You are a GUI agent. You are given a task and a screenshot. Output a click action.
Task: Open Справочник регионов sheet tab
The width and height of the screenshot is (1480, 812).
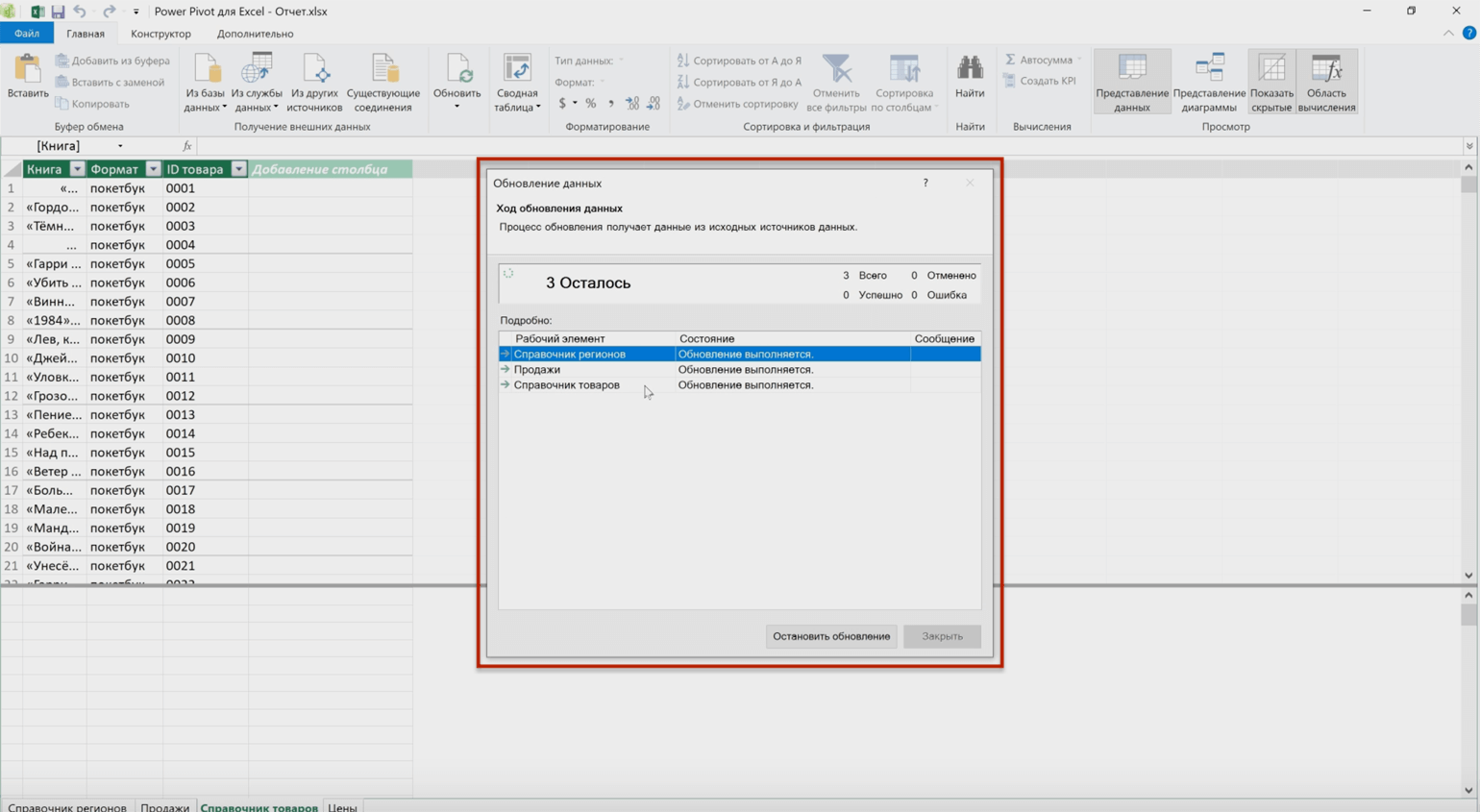click(x=67, y=806)
